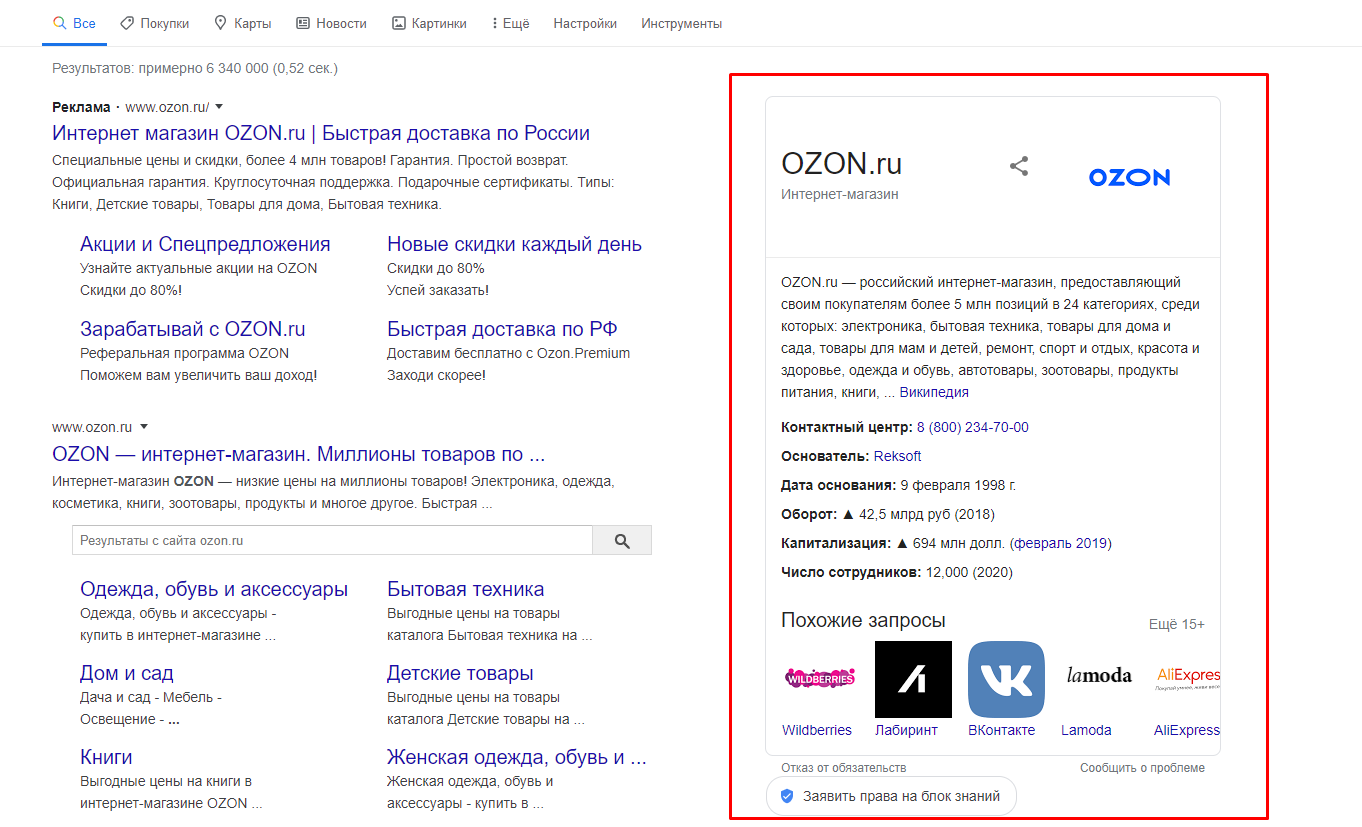Open Новые скидки каждый день sitelink
This screenshot has height=827, width=1362.
514,245
